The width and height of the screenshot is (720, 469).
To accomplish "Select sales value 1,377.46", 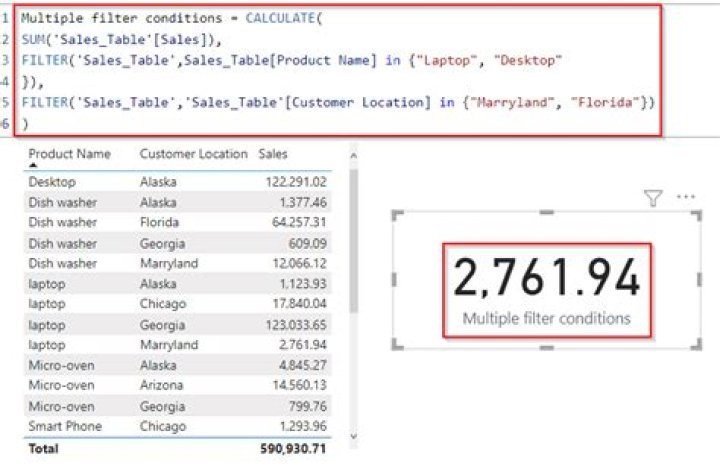I will tap(303, 203).
